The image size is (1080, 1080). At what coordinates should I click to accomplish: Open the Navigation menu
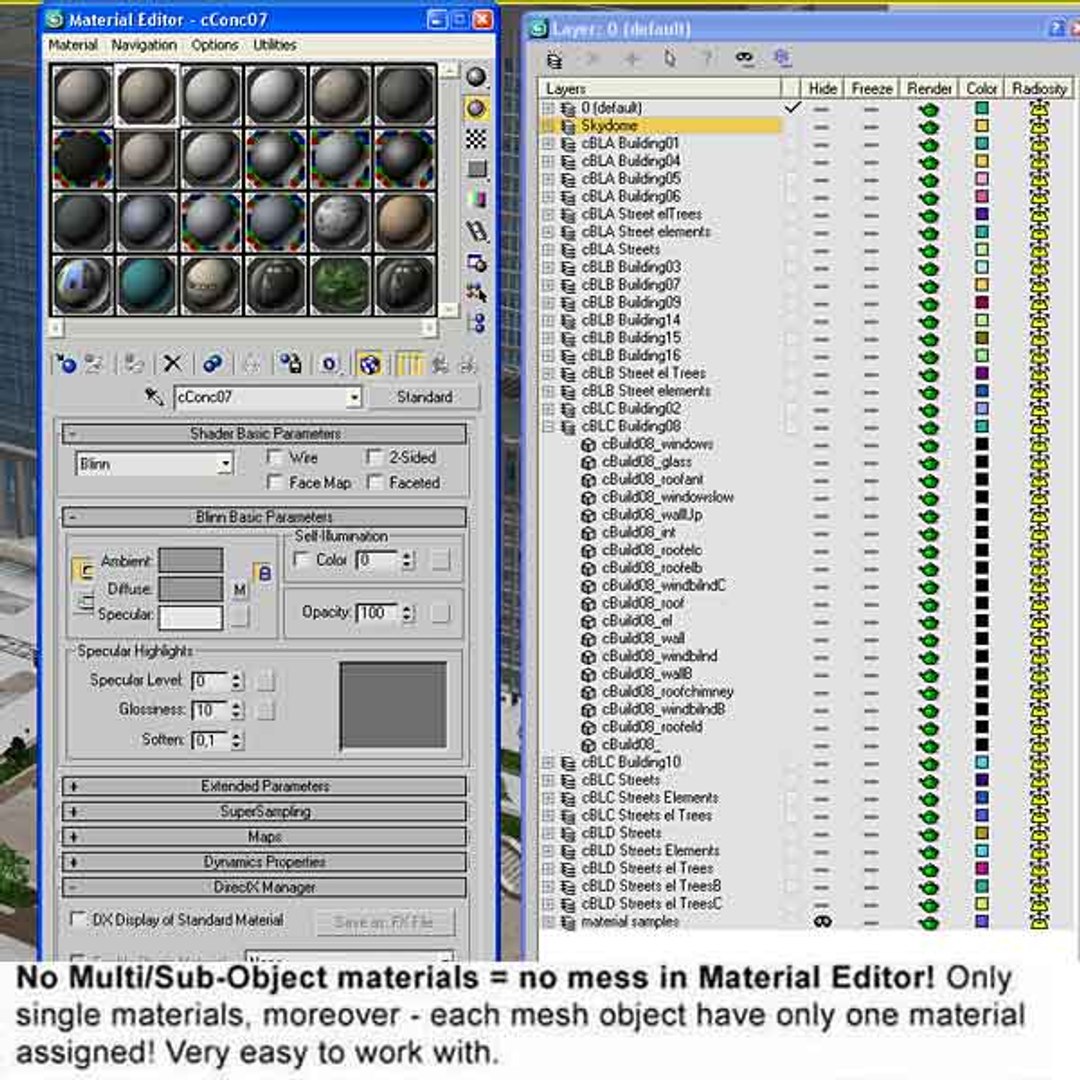(144, 45)
